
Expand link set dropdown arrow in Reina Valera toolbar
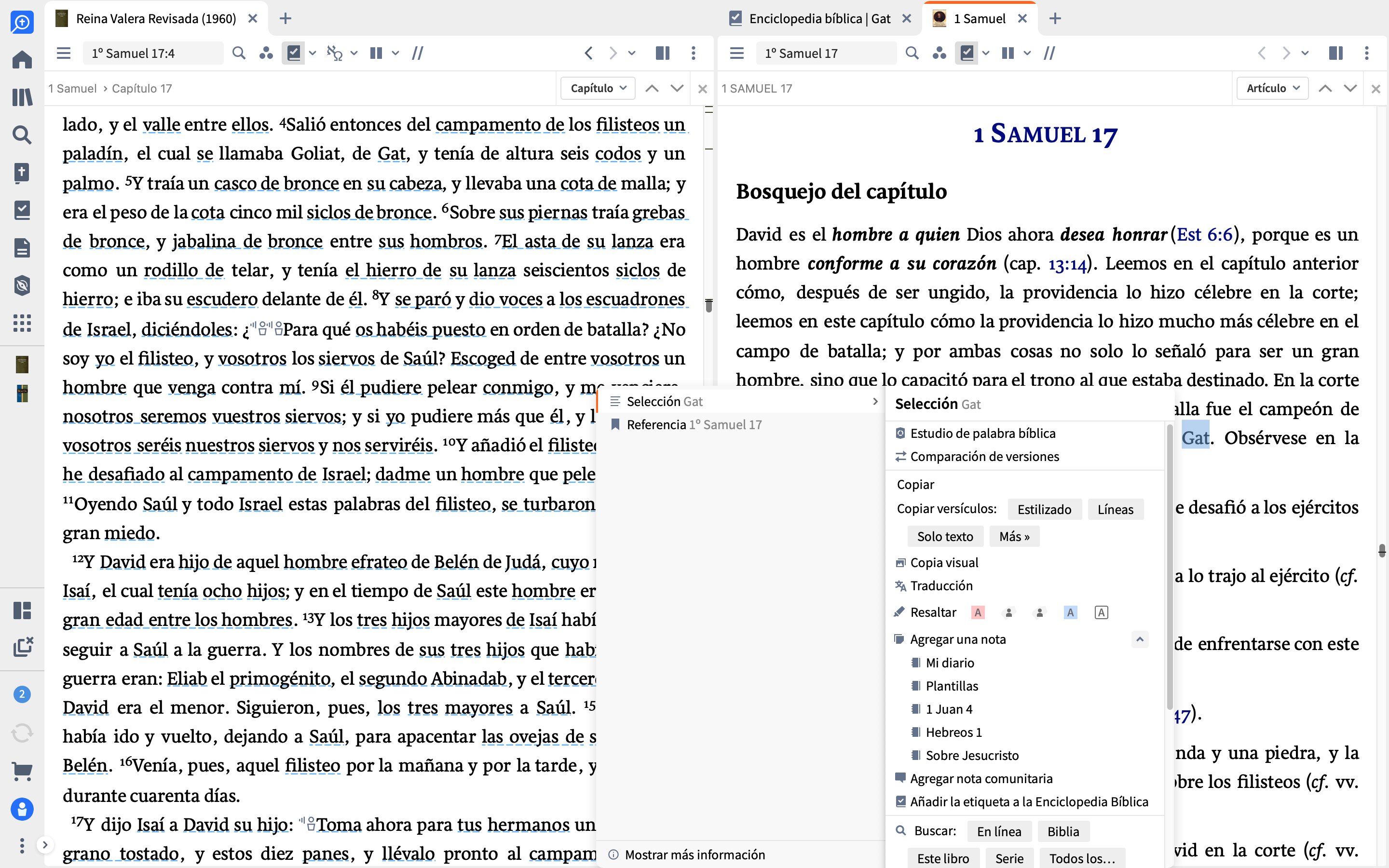[x=354, y=54]
